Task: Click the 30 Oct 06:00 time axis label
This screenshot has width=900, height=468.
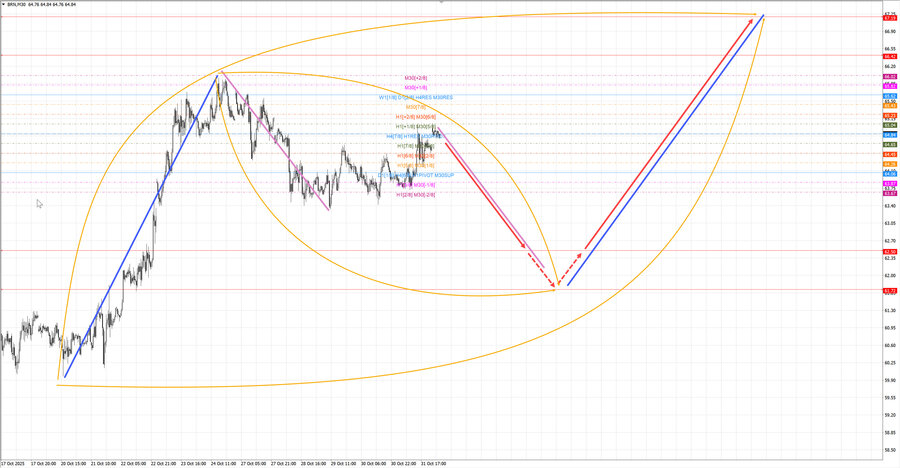Action: [x=373, y=463]
